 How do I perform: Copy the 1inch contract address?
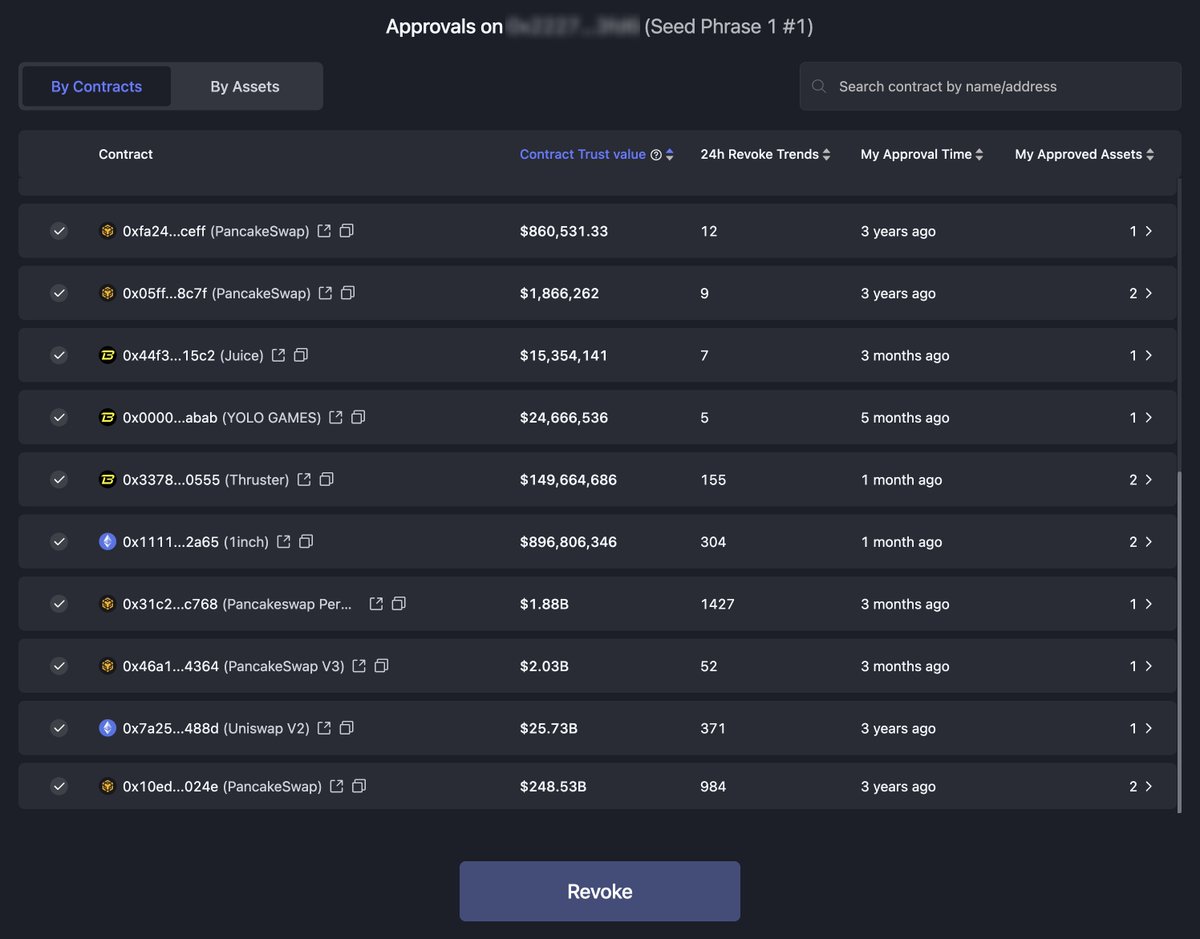click(x=306, y=541)
